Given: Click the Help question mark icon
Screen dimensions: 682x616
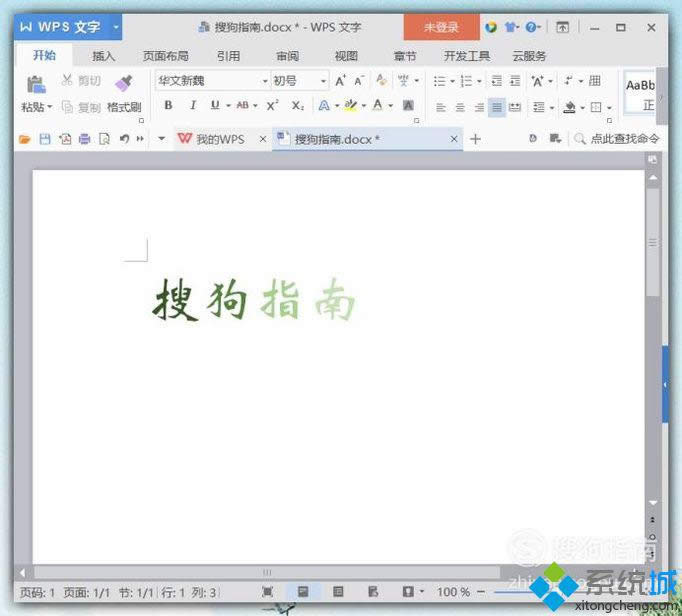Looking at the screenshot, I should point(530,28).
